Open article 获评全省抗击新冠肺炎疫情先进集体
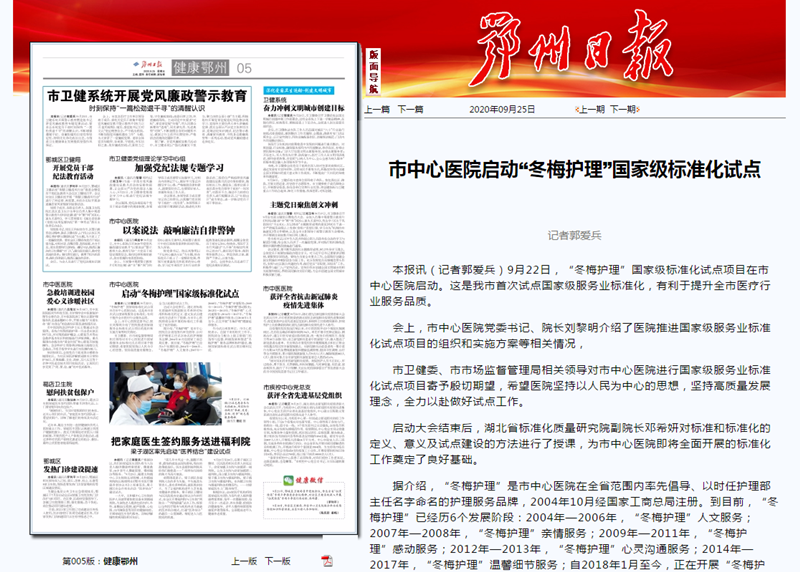Image resolution: width=800 pixels, height=572 pixels. (x=304, y=301)
